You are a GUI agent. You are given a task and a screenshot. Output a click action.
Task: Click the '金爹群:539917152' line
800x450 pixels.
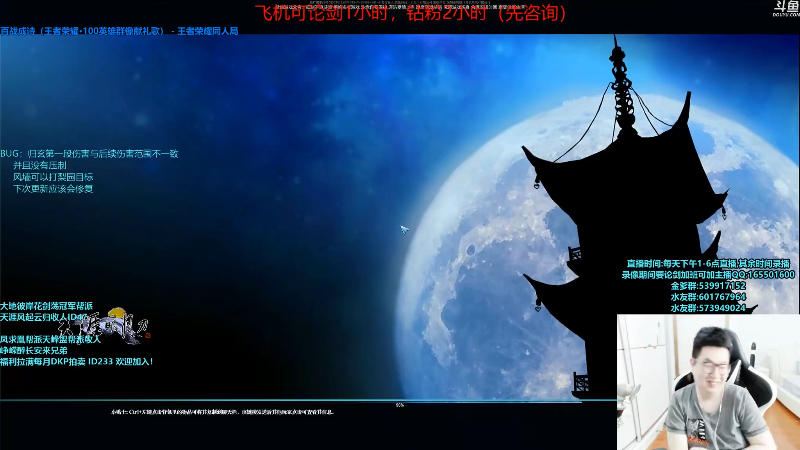coord(708,286)
